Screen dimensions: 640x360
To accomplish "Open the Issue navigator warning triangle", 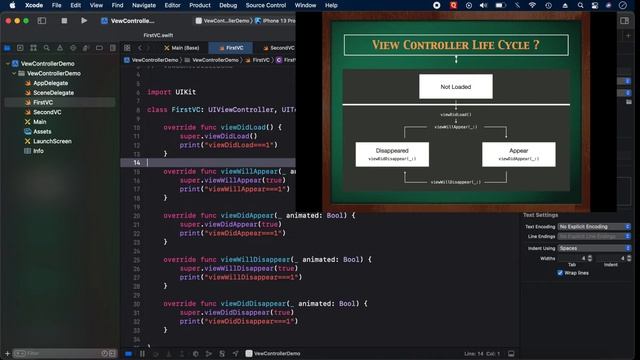I will pyautogui.click(x=60, y=48).
